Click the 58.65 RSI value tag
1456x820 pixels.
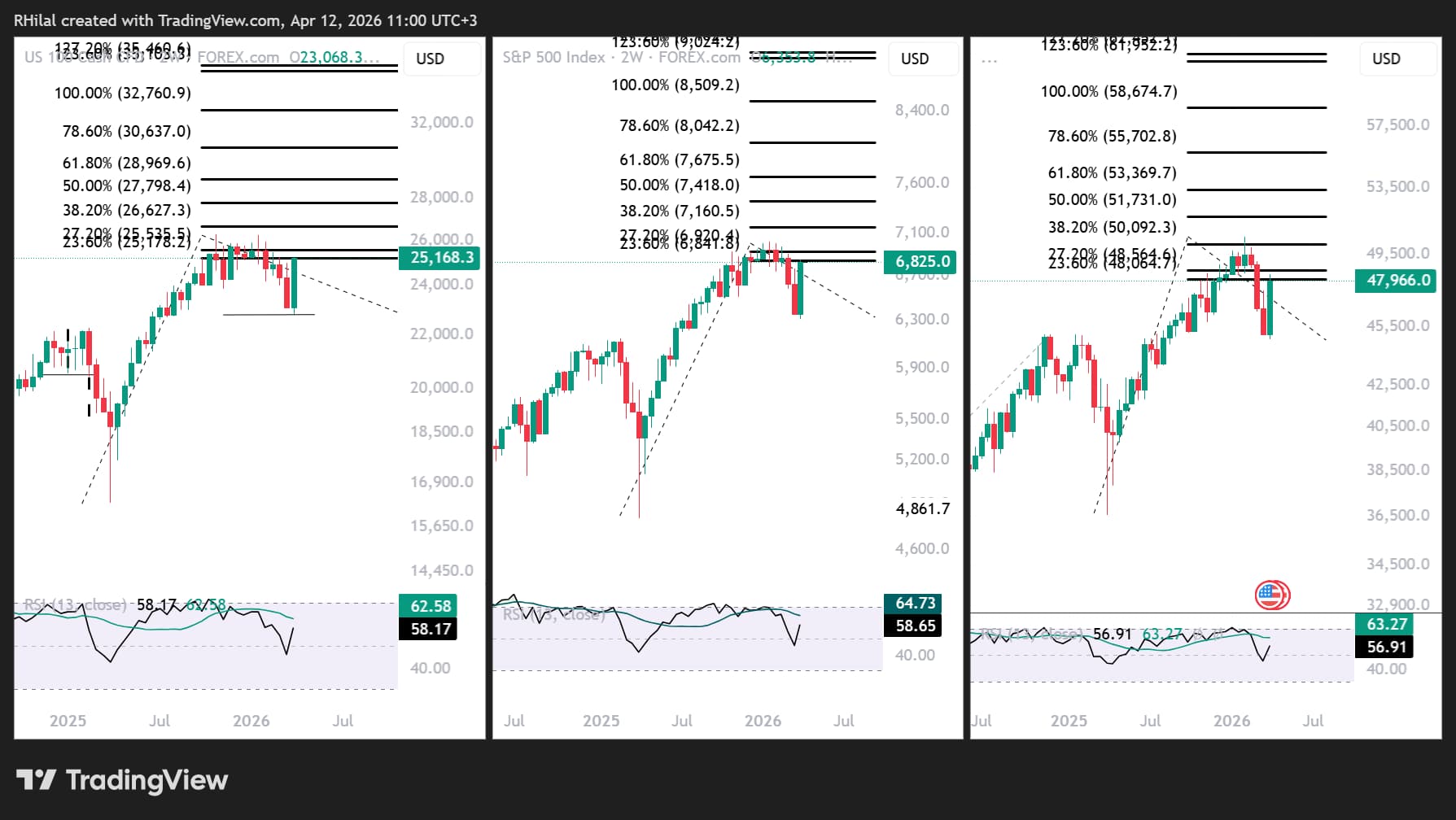(x=913, y=626)
